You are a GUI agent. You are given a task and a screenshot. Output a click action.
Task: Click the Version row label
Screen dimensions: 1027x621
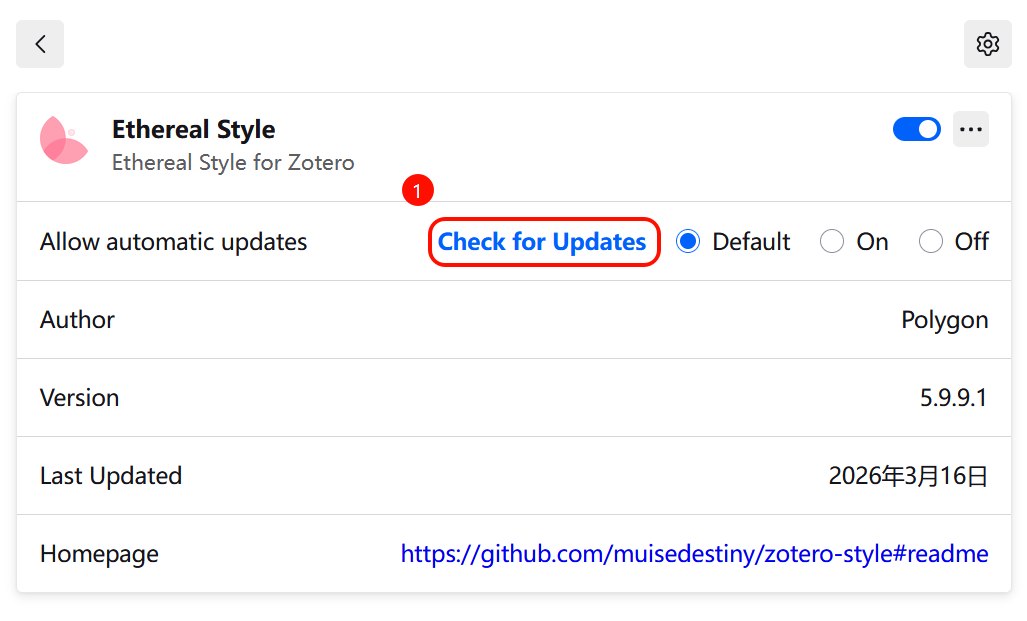tap(80, 398)
